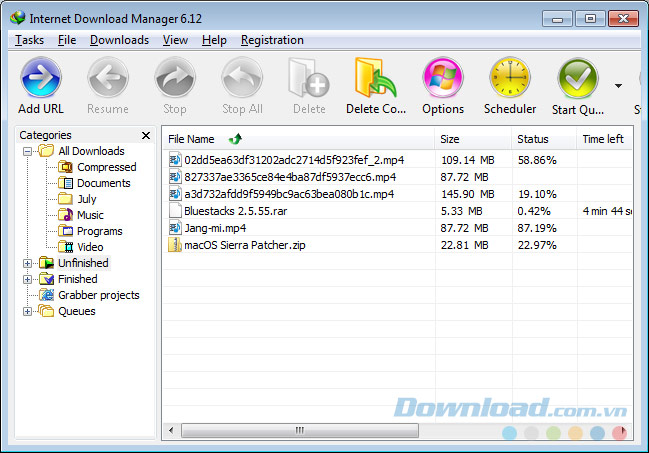
Task: Select the Queues folder icon
Action: click(x=46, y=311)
